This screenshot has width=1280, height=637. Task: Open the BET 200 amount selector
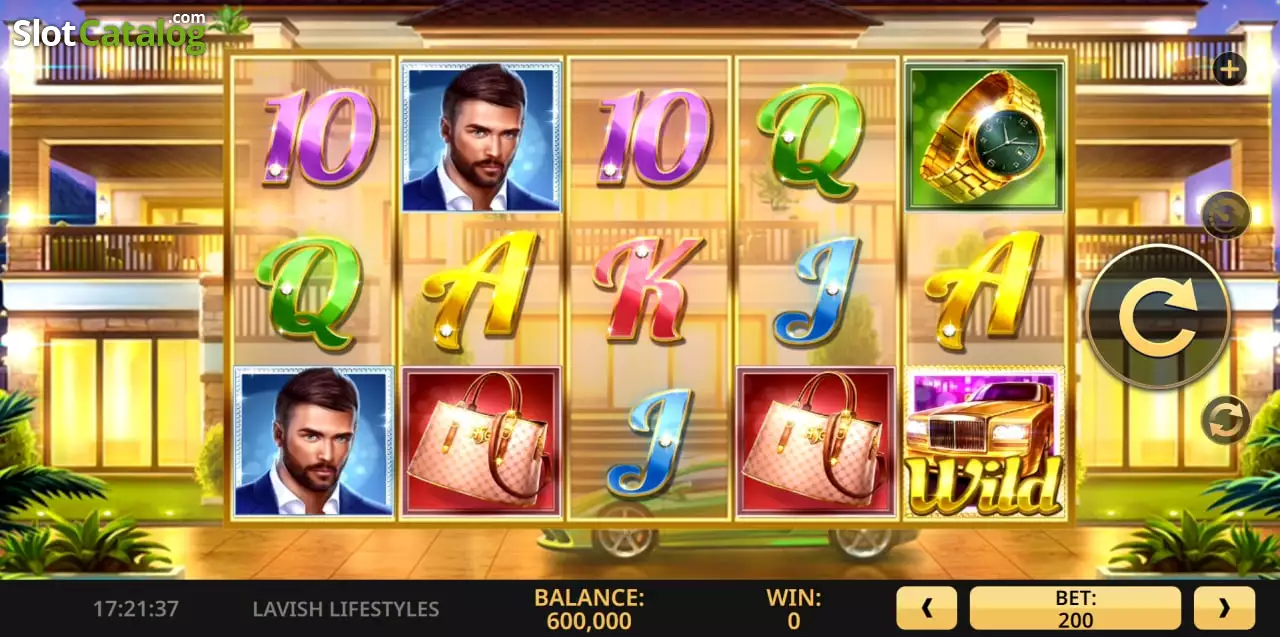1075,608
